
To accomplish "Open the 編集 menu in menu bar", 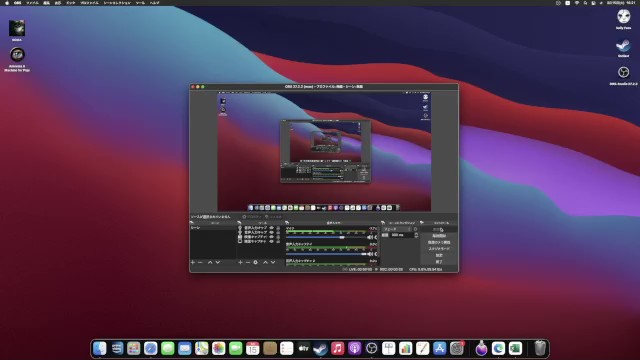I will pos(47,3).
